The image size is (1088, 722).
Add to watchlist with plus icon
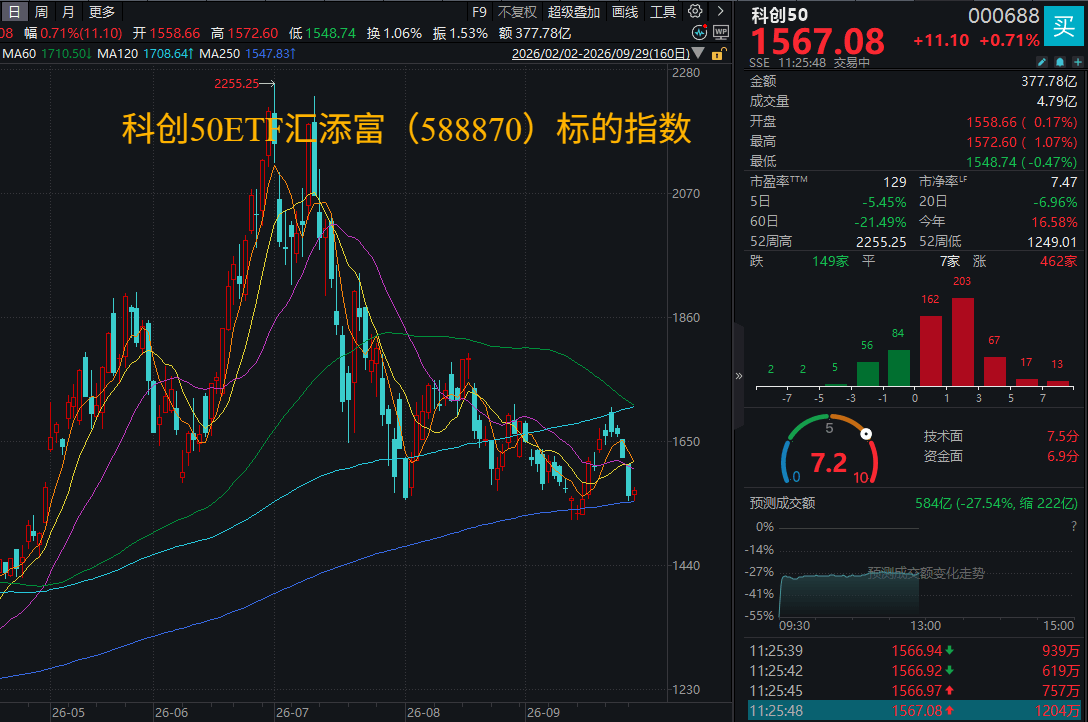click(1078, 62)
